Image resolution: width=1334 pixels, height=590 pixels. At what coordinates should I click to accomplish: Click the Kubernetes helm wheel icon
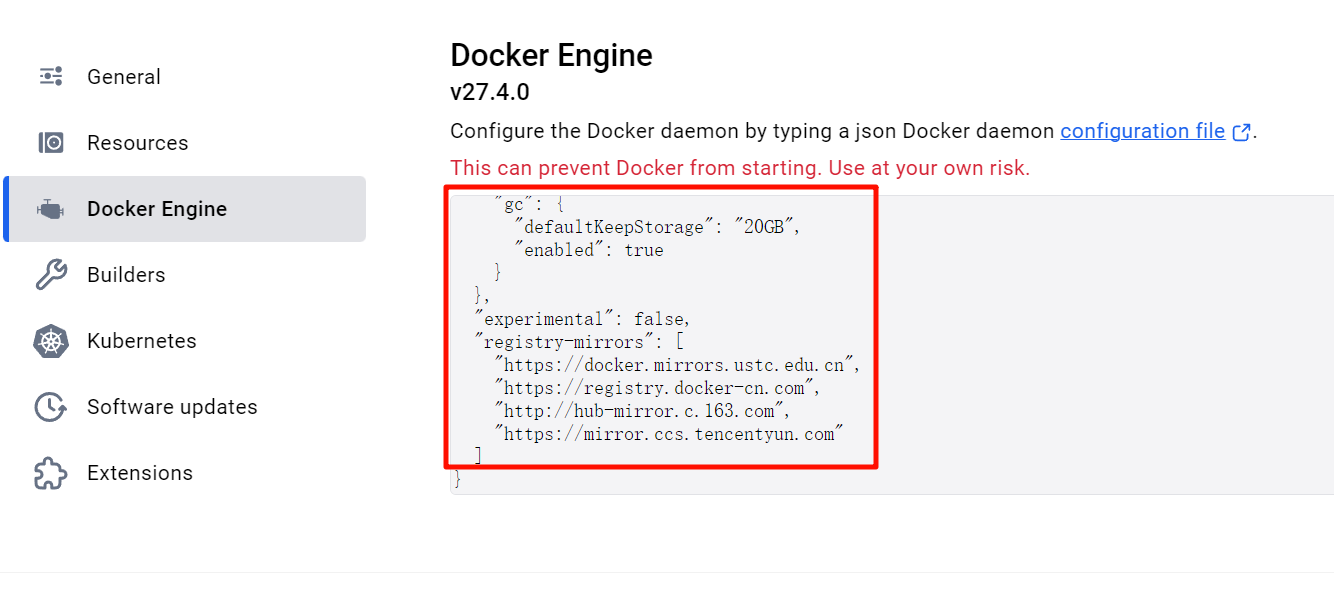click(x=51, y=341)
